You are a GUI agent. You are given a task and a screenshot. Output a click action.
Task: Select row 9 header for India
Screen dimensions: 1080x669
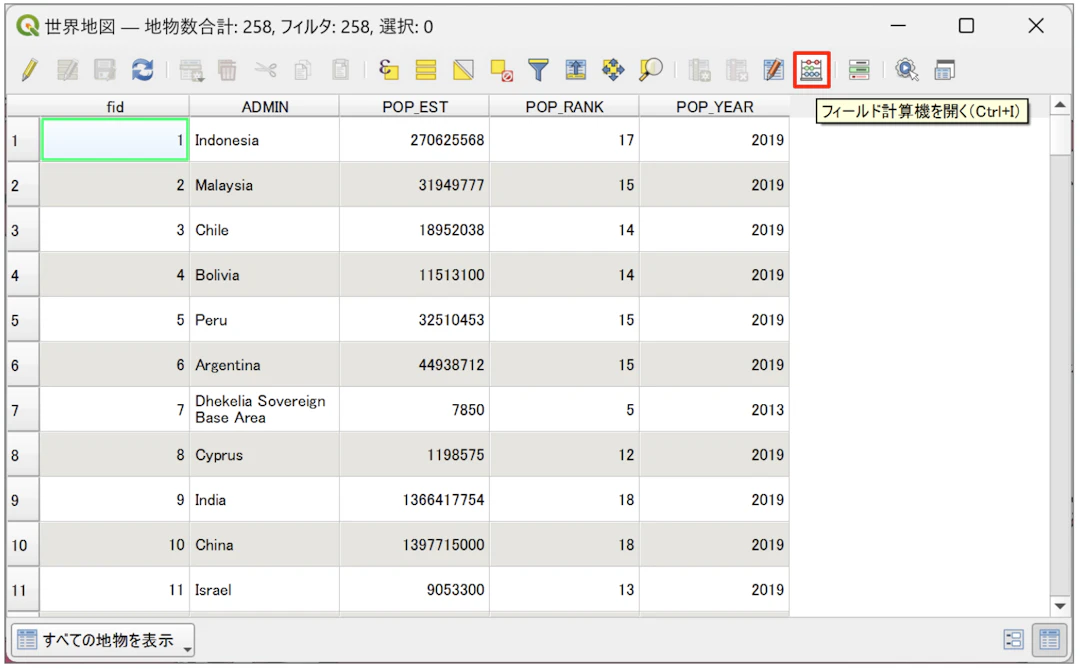[22, 500]
